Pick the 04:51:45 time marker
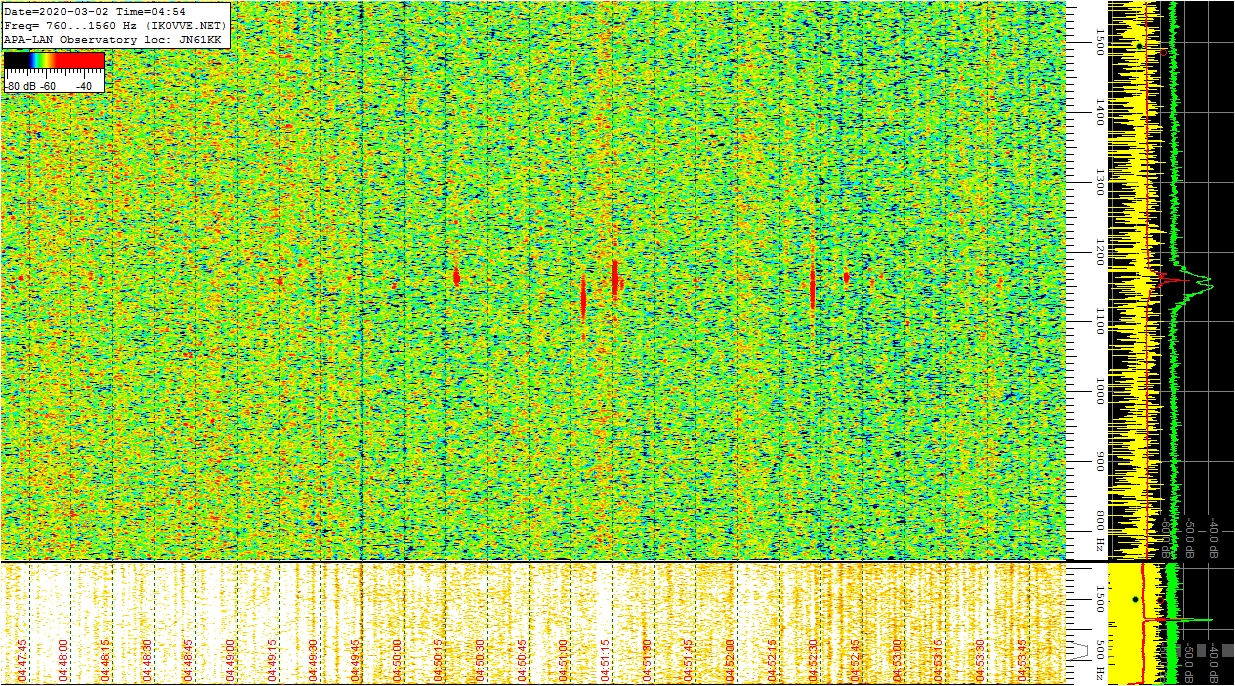Image resolution: width=1235 pixels, height=686 pixels. click(690, 659)
